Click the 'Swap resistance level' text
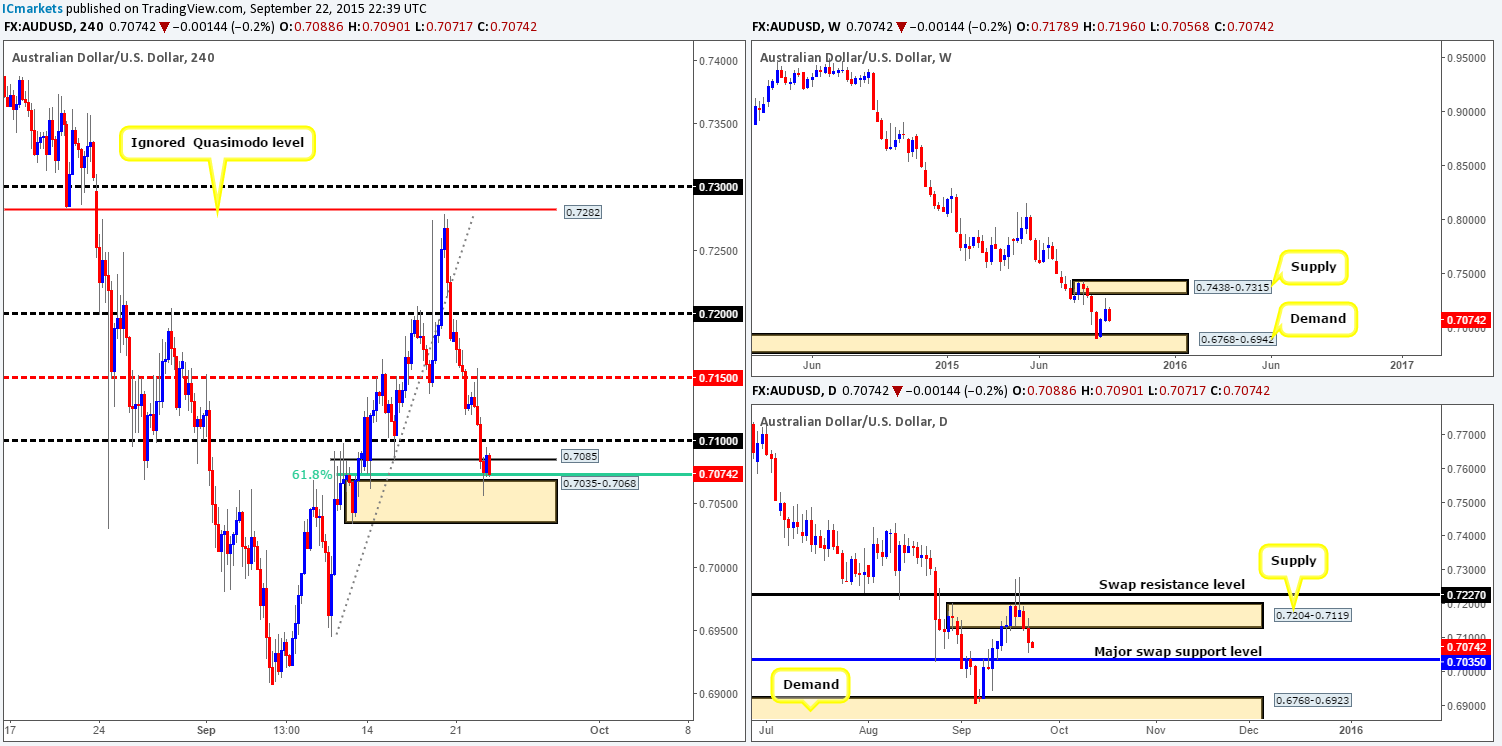Image resolution: width=1502 pixels, height=746 pixels. [x=1172, y=584]
